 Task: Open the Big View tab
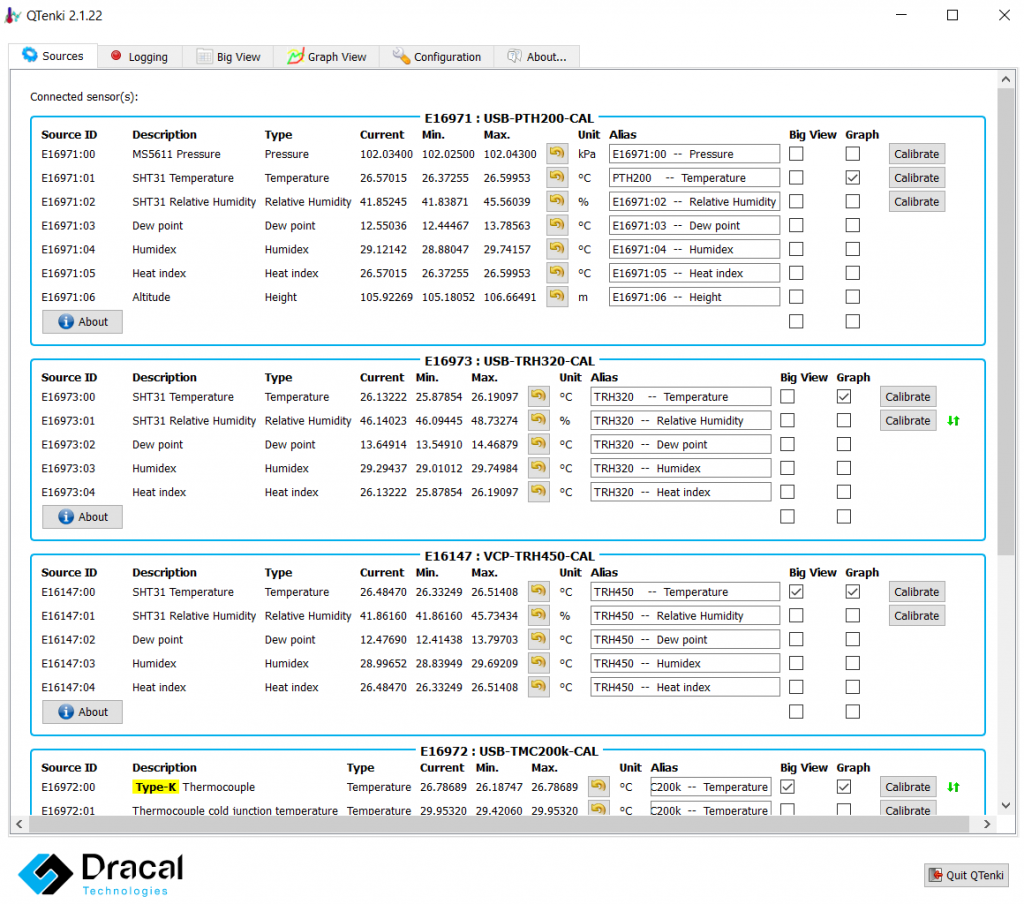click(228, 57)
